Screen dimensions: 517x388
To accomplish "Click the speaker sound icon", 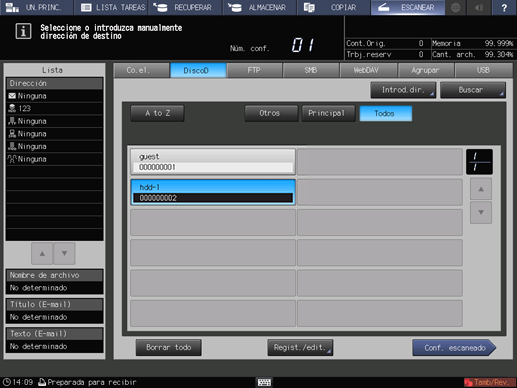I will tap(479, 7).
